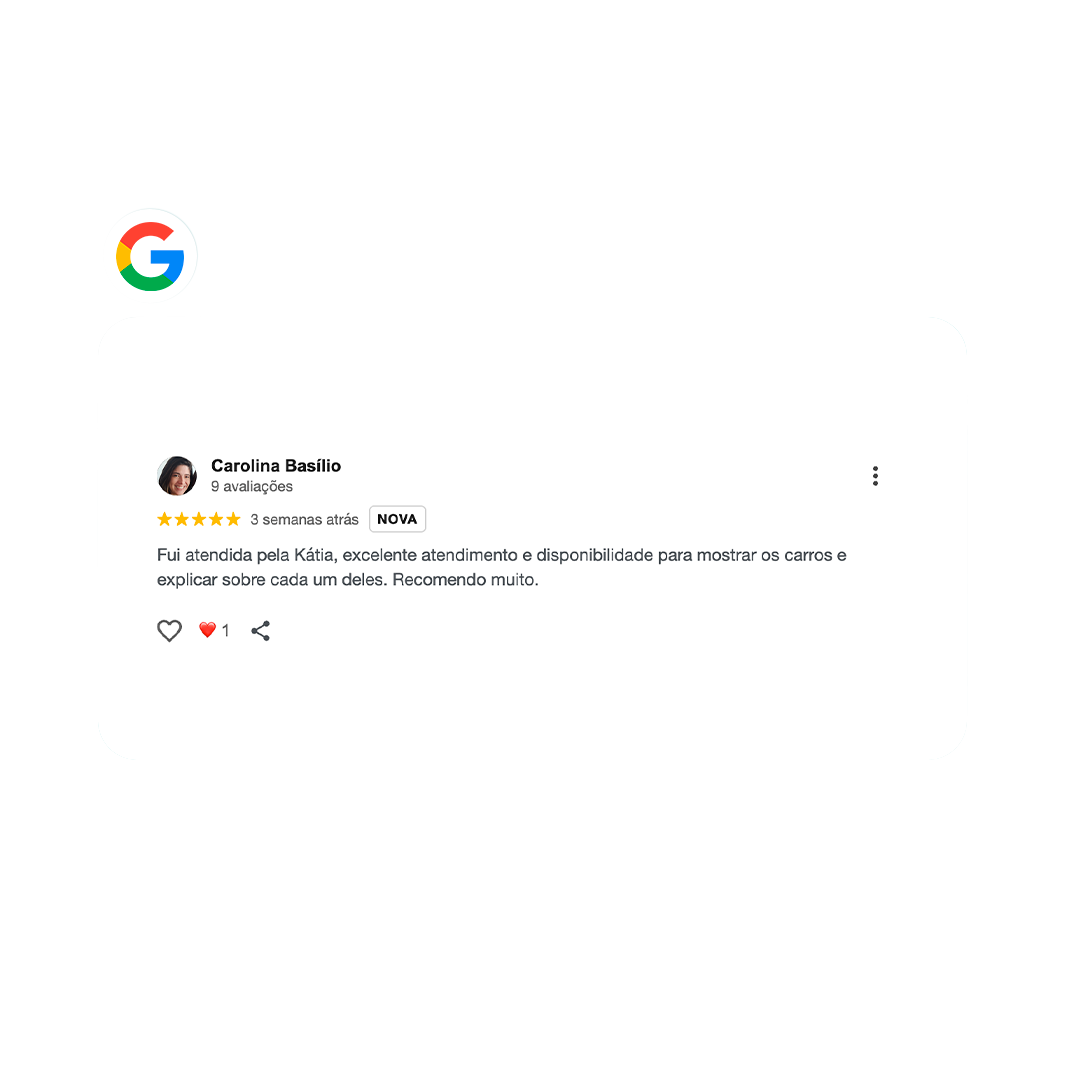Click the red heart reaction emoji
The height and width of the screenshot is (1080, 1080).
[x=207, y=630]
